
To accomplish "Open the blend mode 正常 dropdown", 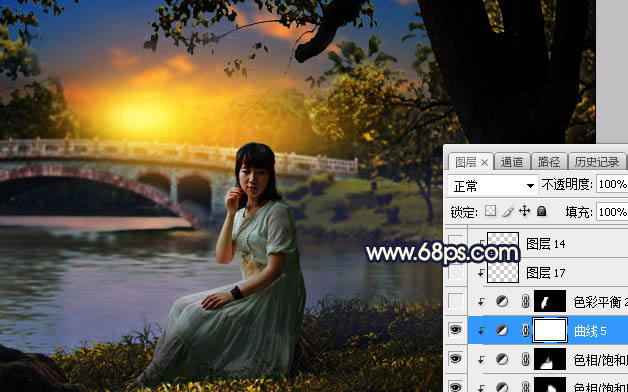I will tap(492, 185).
